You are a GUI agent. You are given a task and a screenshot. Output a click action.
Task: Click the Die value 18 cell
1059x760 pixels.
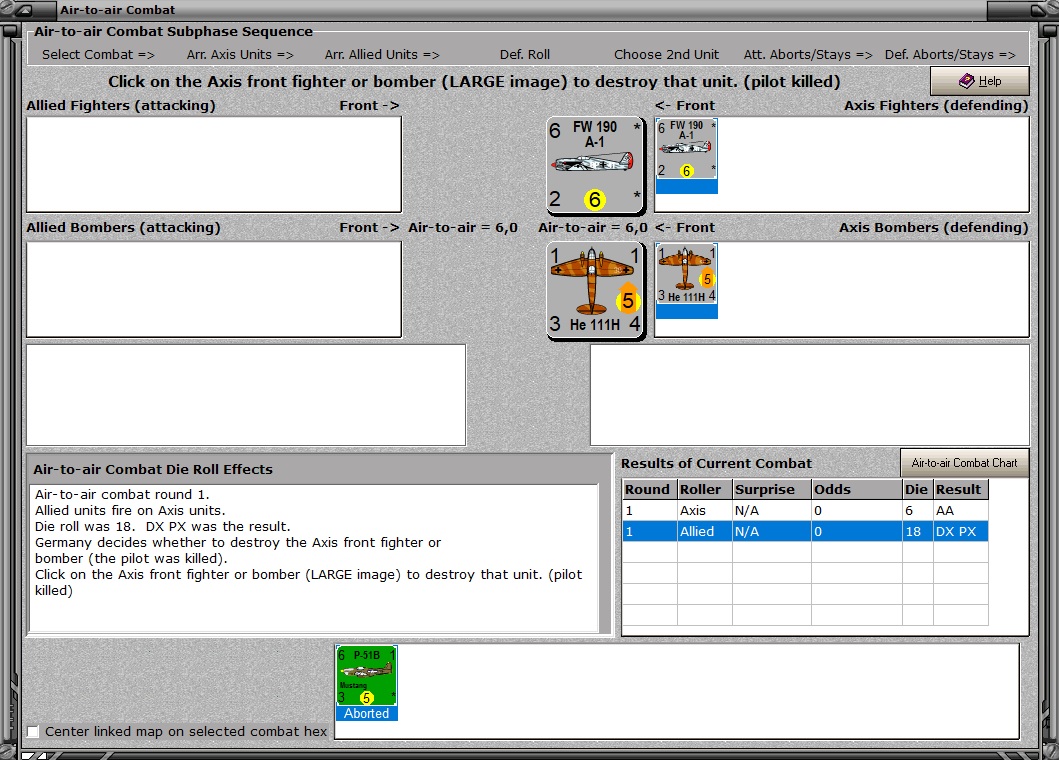click(x=917, y=532)
